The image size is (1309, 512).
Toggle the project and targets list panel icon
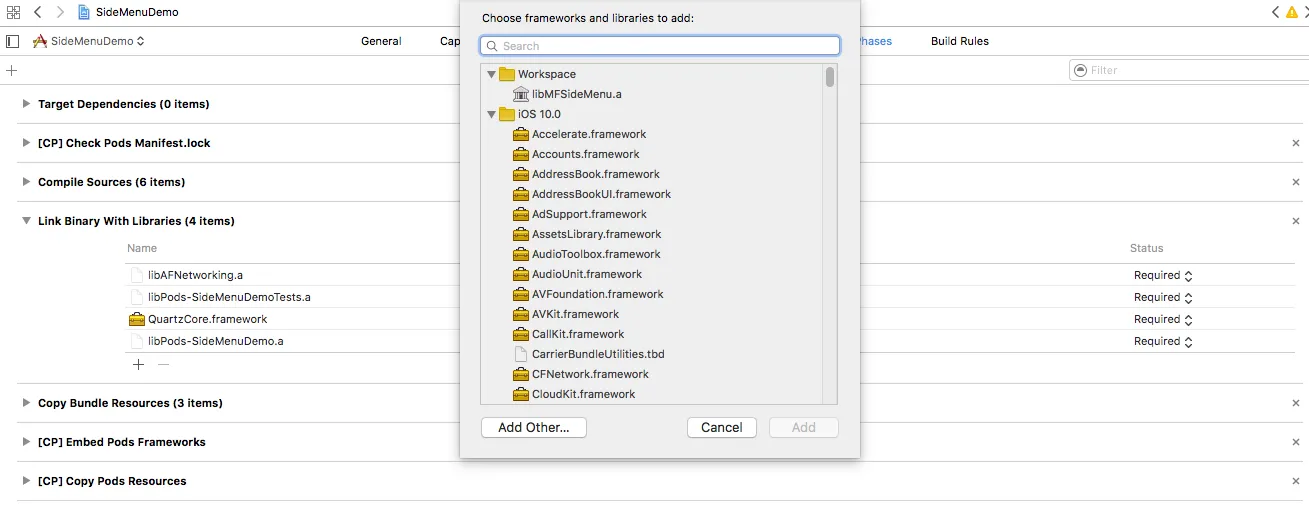click(12, 41)
